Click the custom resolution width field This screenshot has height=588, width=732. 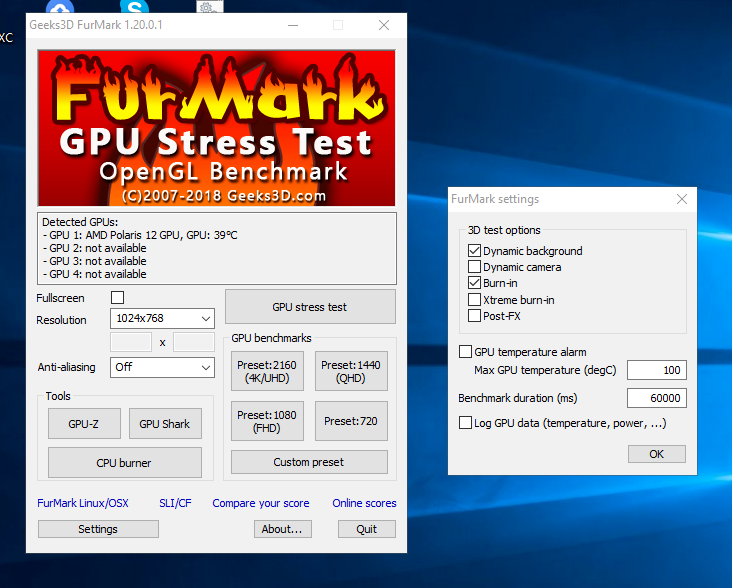pos(131,342)
